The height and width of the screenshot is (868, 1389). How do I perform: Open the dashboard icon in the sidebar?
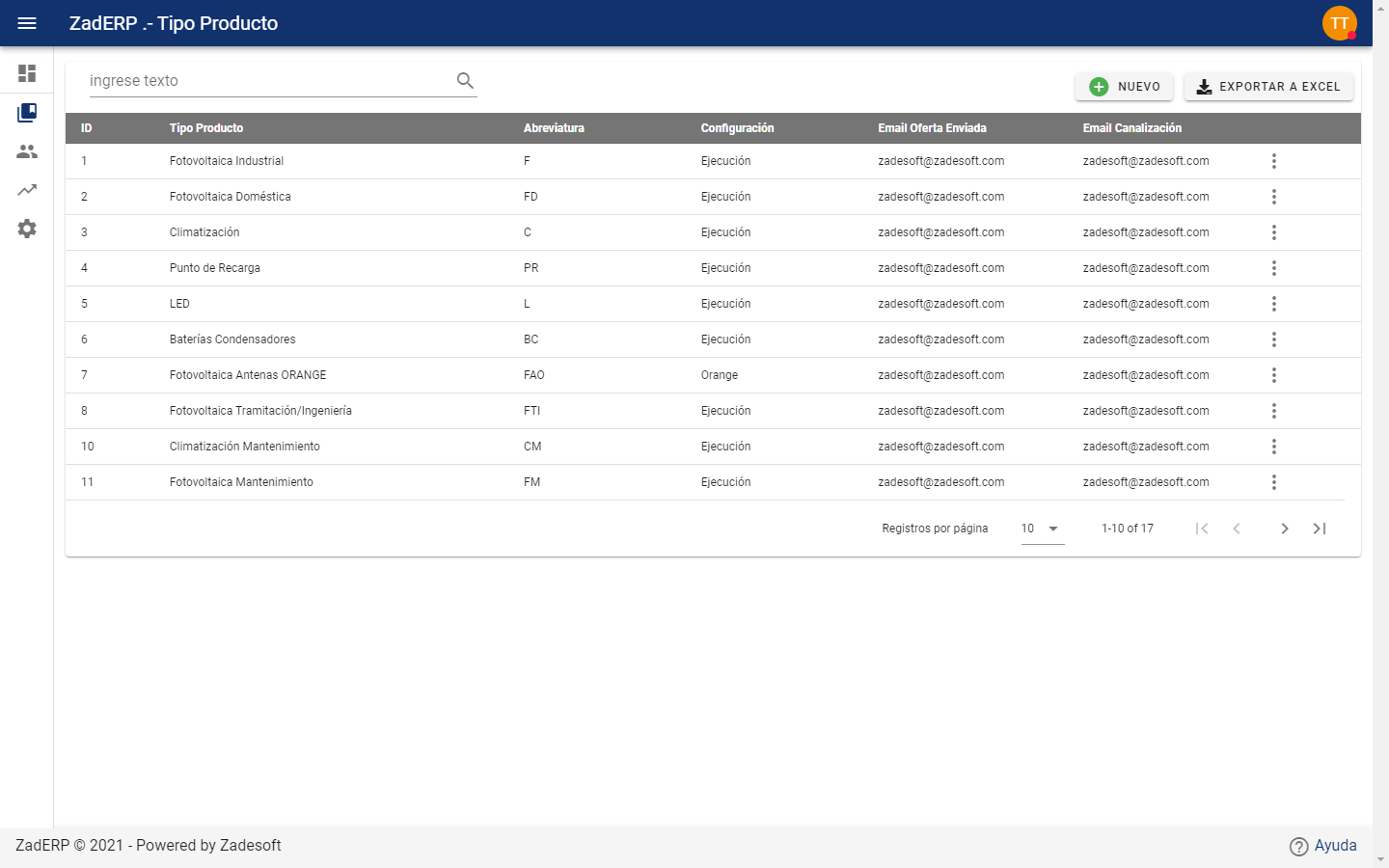pyautogui.click(x=27, y=73)
